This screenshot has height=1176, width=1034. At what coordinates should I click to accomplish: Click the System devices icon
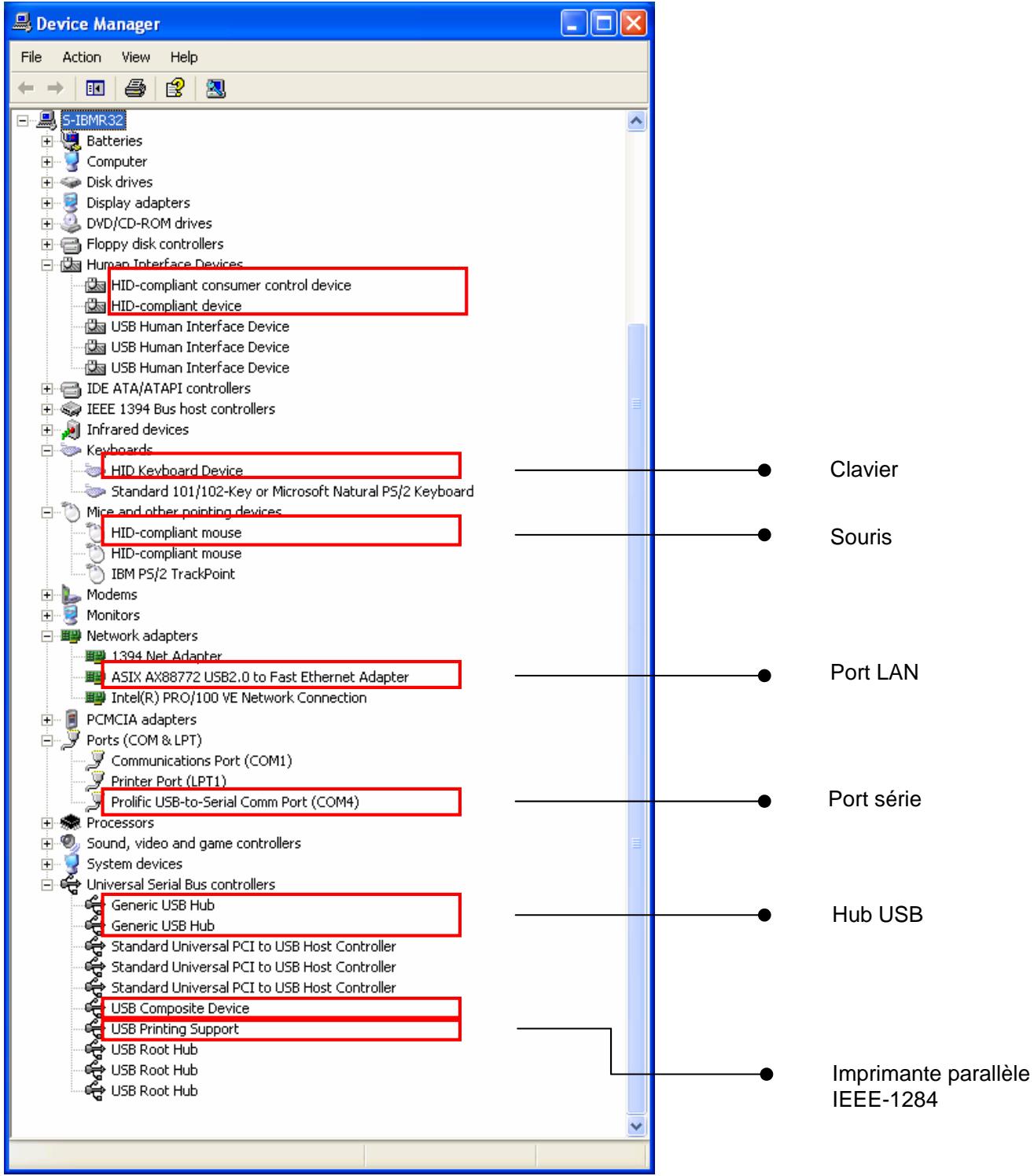click(72, 864)
